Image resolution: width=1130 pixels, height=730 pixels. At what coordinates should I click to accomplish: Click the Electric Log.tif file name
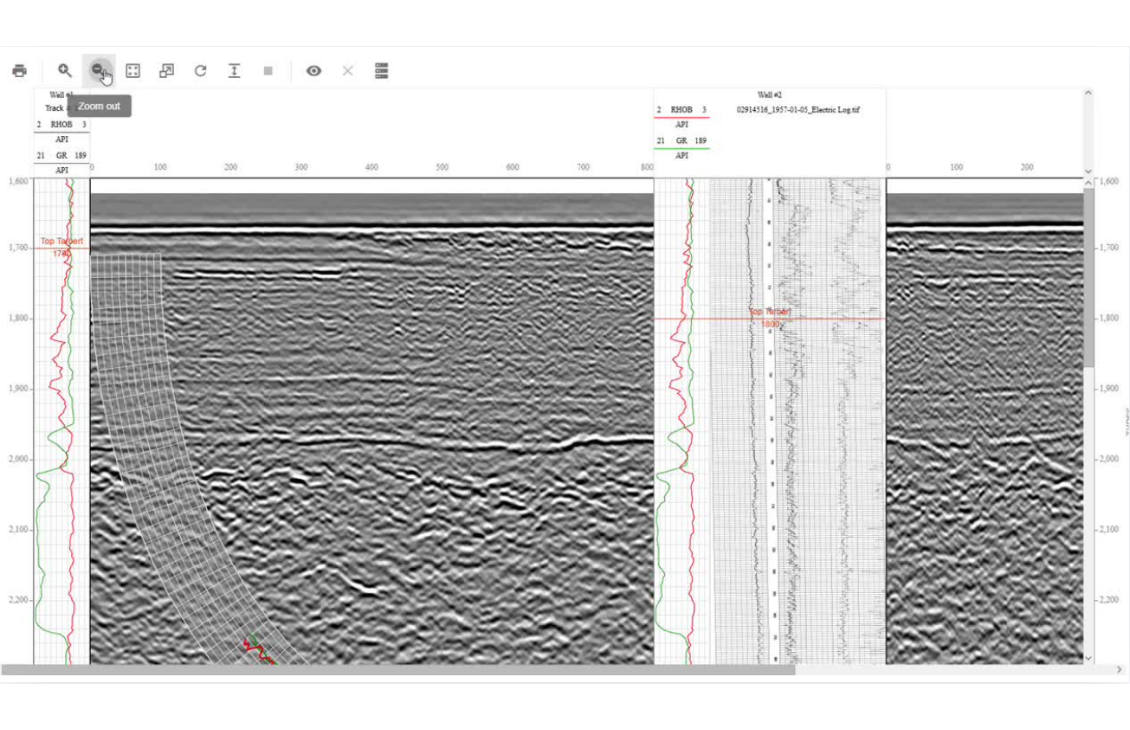pos(798,110)
